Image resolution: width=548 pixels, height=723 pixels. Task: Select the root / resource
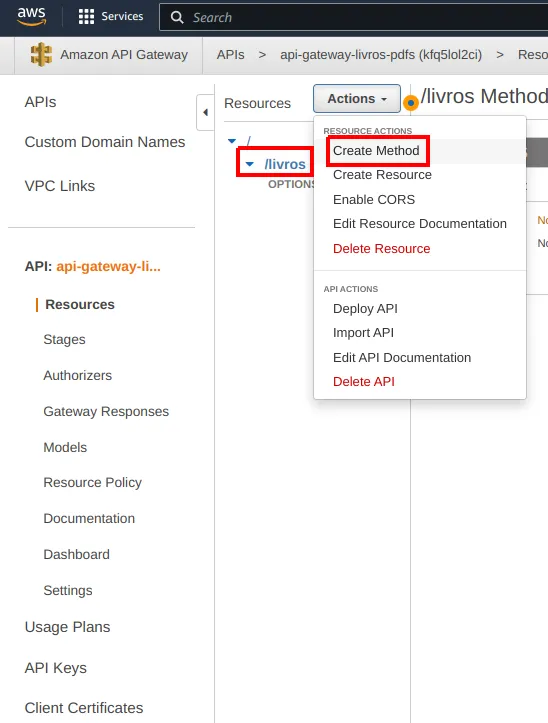pyautogui.click(x=249, y=140)
